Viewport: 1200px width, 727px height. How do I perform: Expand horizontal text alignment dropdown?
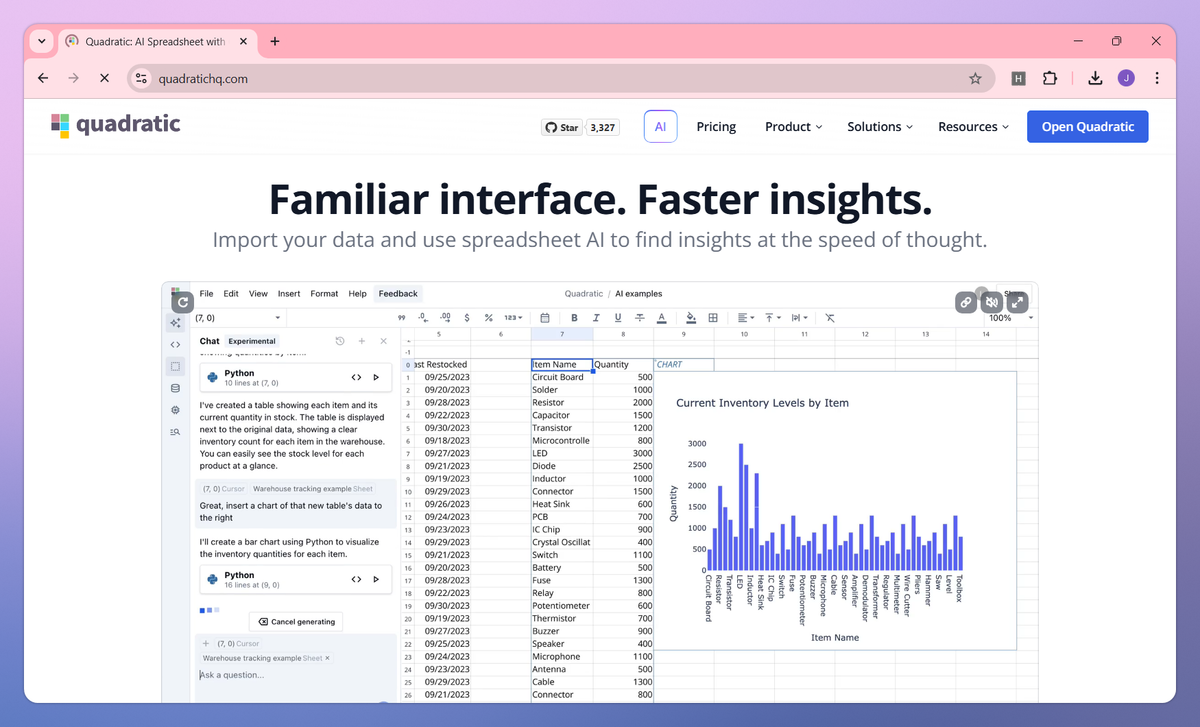point(746,318)
